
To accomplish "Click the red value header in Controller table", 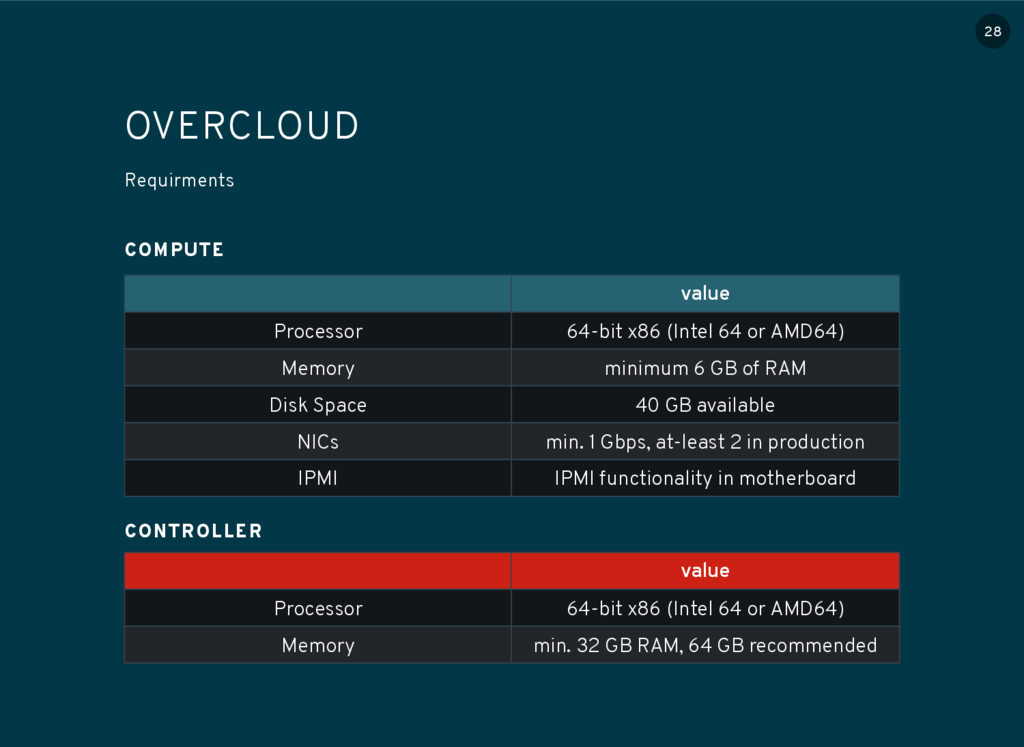I will click(x=705, y=571).
